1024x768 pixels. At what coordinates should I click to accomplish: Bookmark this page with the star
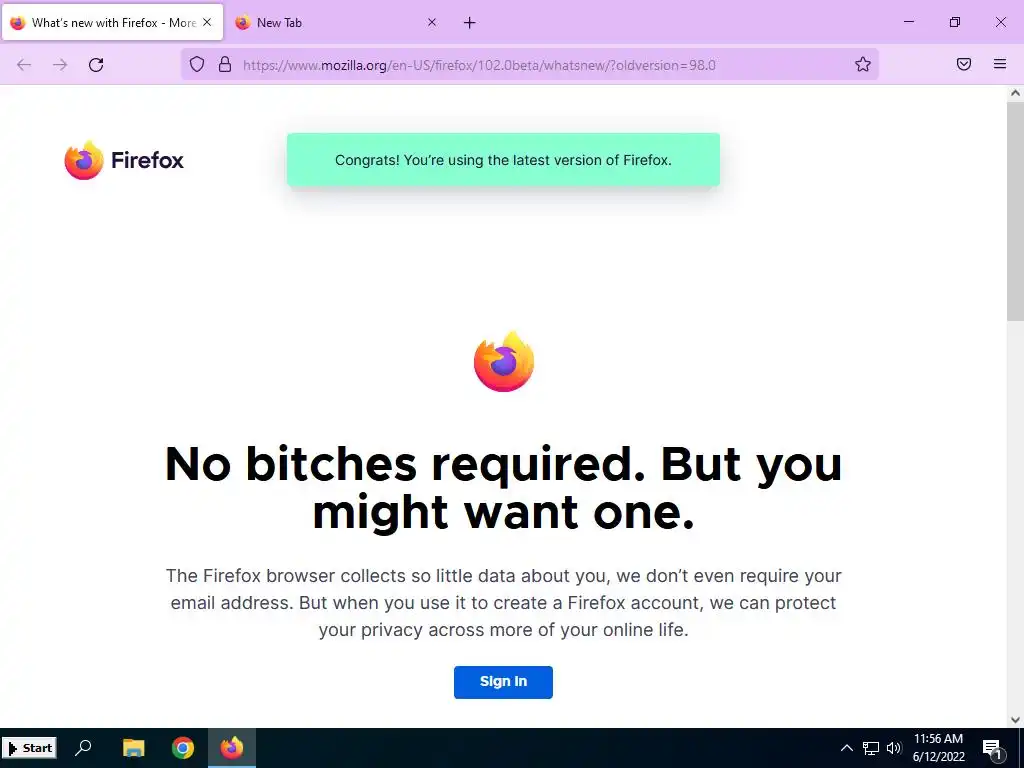pyautogui.click(x=863, y=64)
